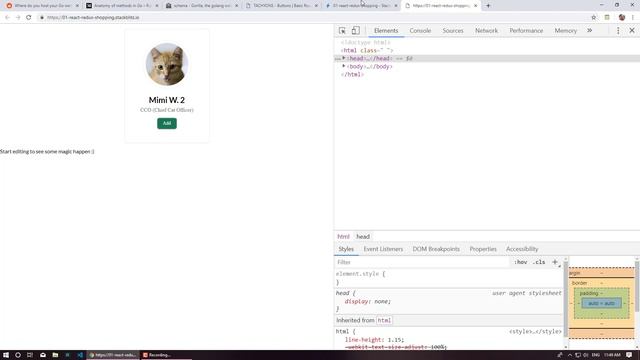
Task: Go forward with the browser forward arrow
Action: click(x=18, y=18)
